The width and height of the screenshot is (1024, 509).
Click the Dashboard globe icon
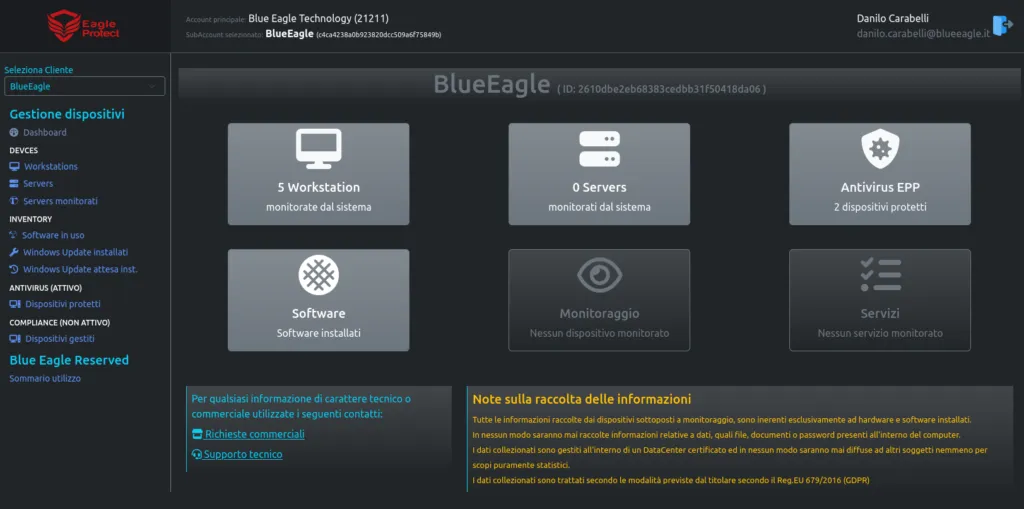point(14,133)
